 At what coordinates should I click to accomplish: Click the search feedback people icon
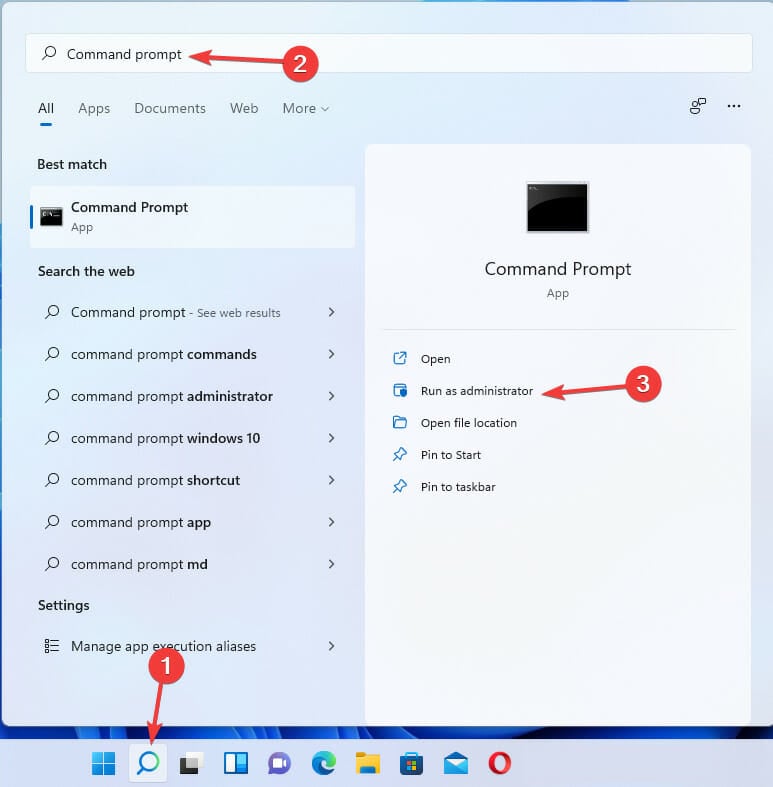coord(698,106)
